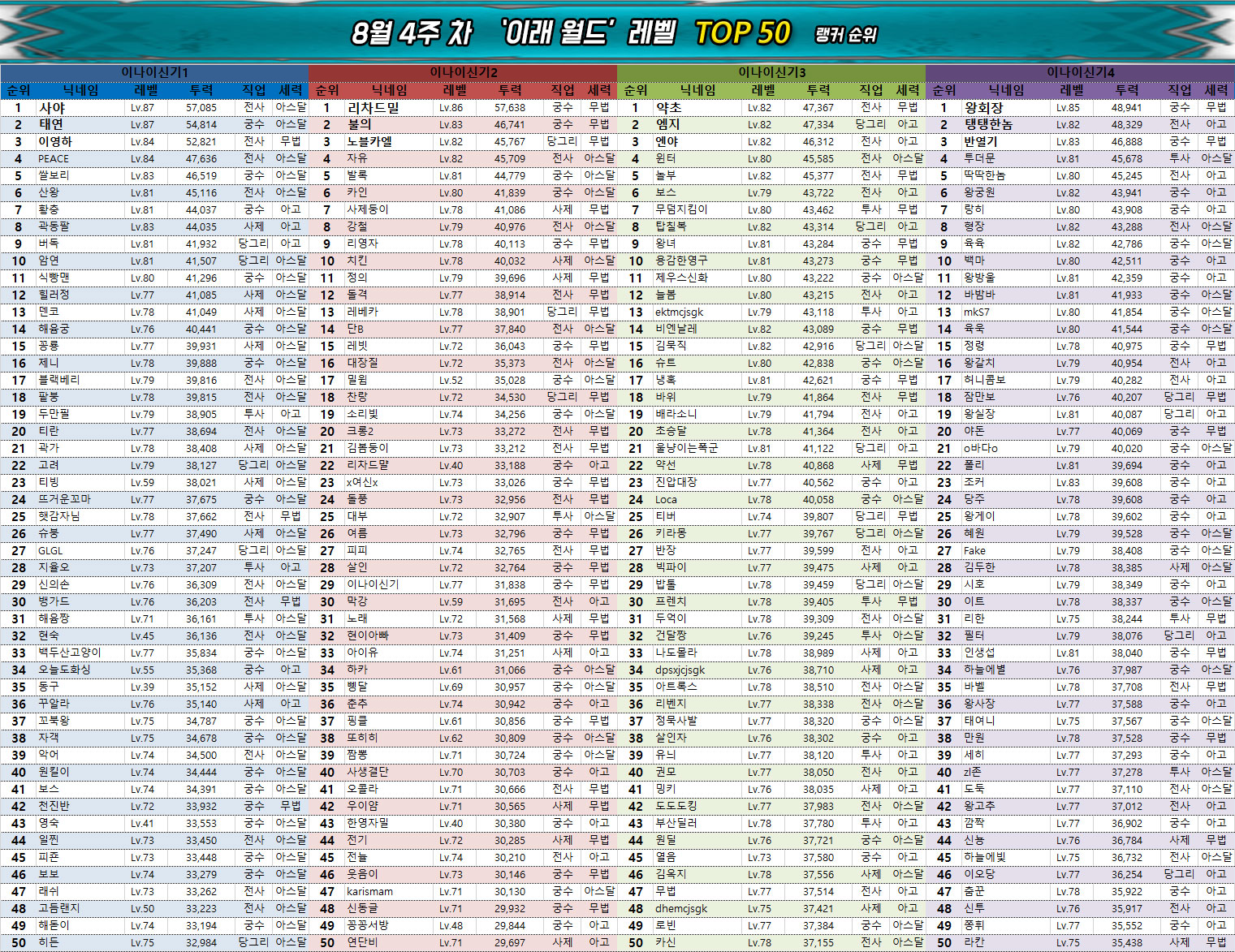This screenshot has height=952, width=1235.
Task: Select the player named dhemcjsgk
Action: 680,908
